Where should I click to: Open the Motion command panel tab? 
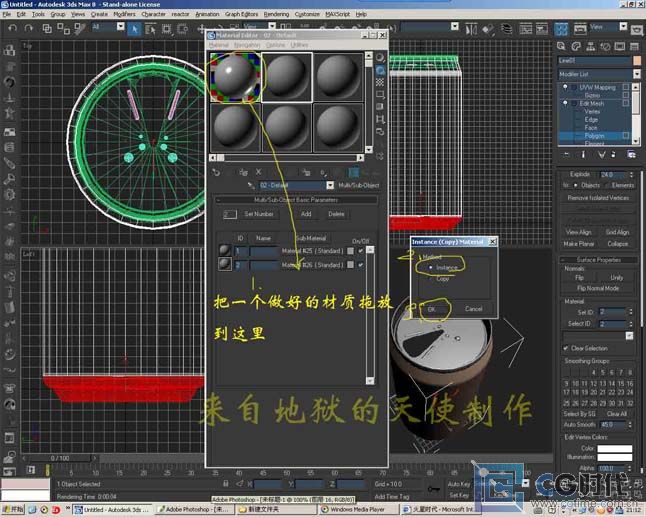[605, 47]
